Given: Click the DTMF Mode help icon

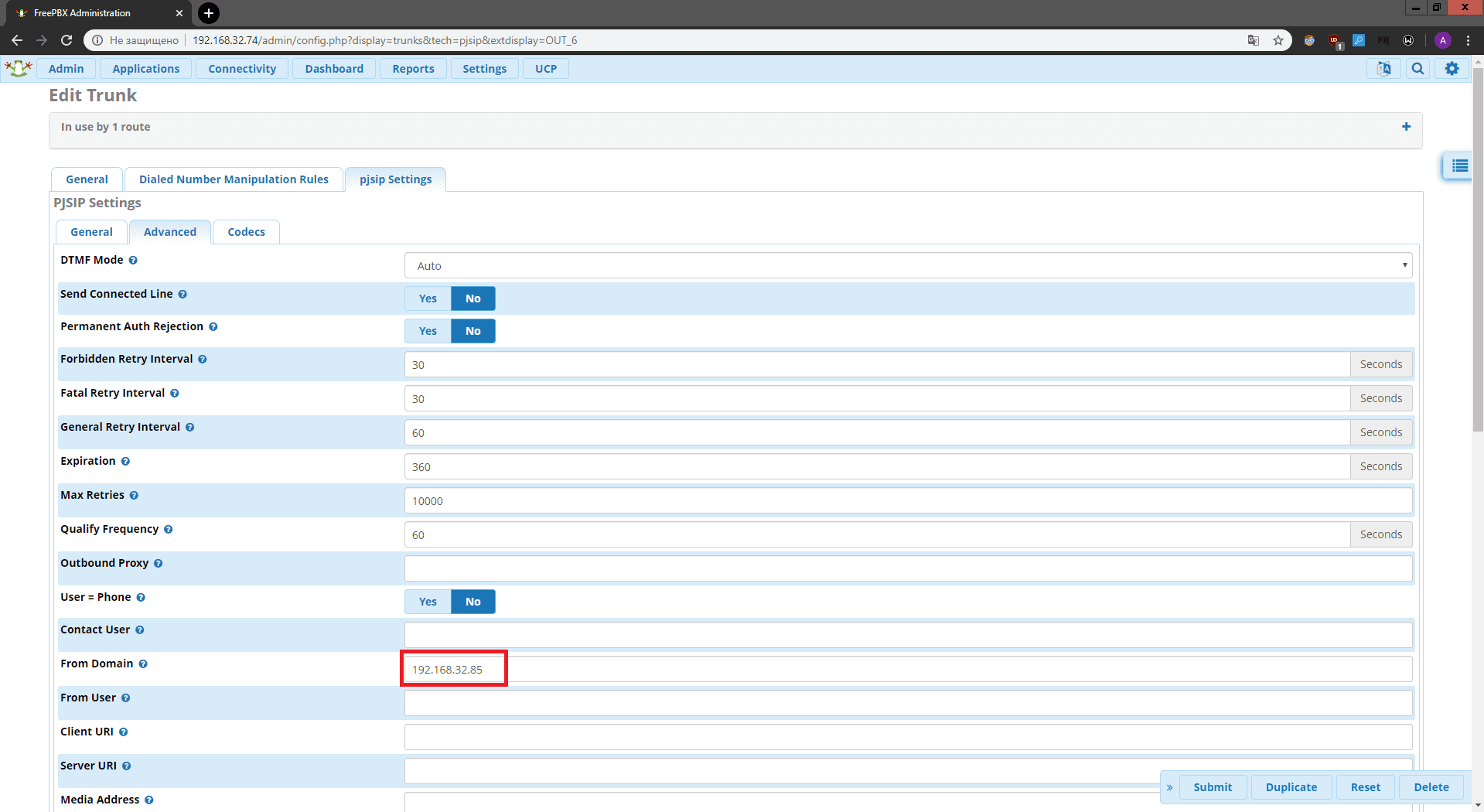Looking at the screenshot, I should (x=133, y=261).
